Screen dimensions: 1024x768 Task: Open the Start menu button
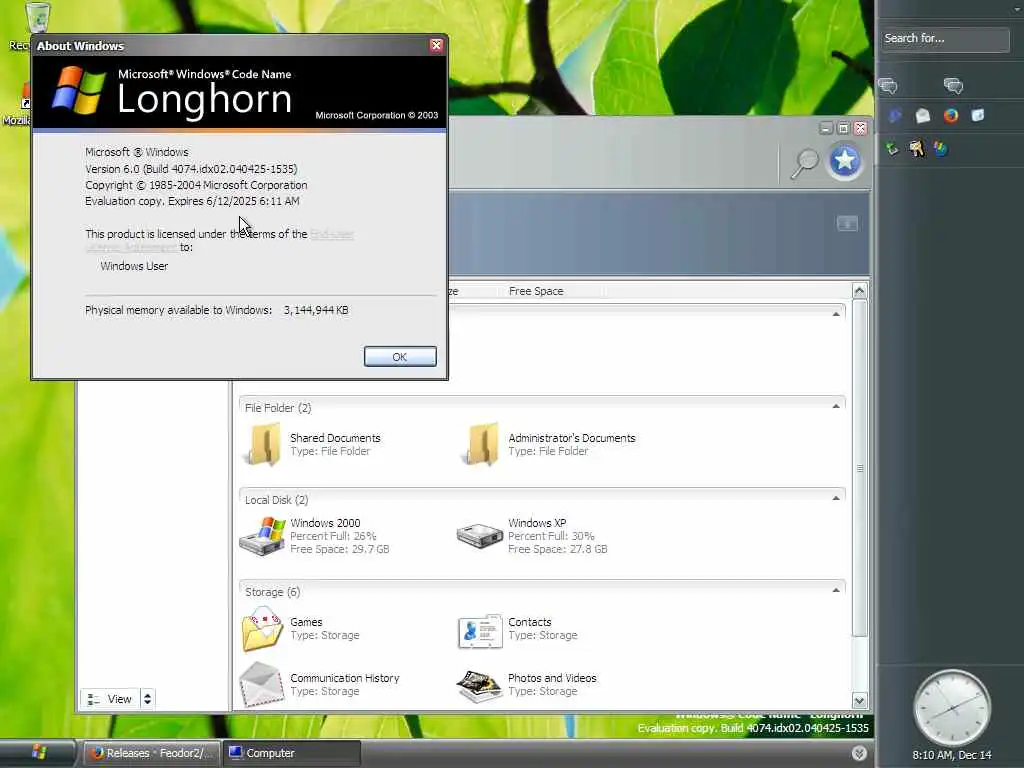(38, 752)
